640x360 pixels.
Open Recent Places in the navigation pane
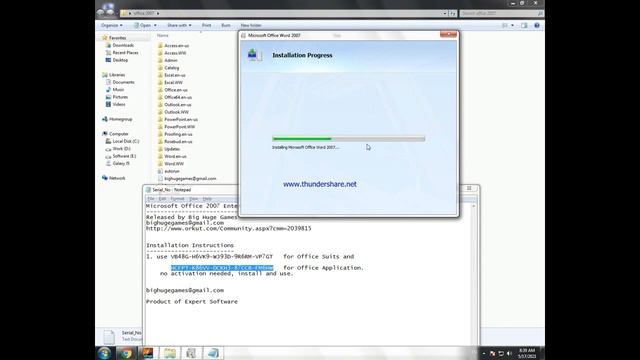coord(125,53)
